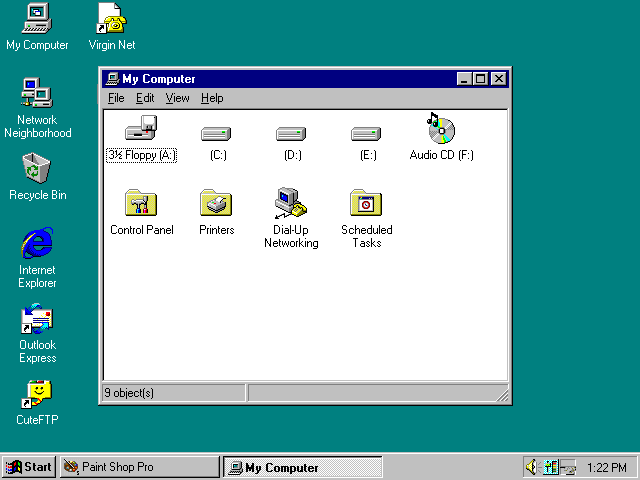
Task: Select the Scheduled Tasks folder icon
Action: point(366,202)
